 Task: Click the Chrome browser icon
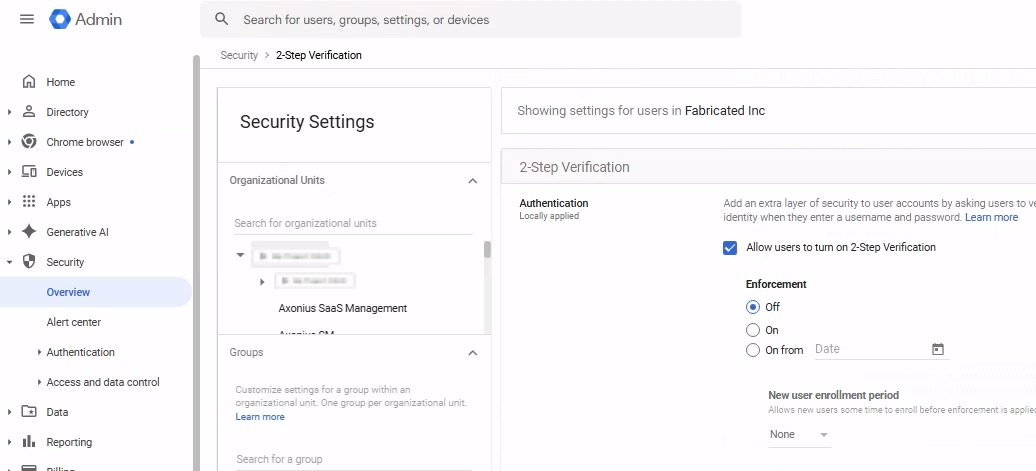coord(29,142)
